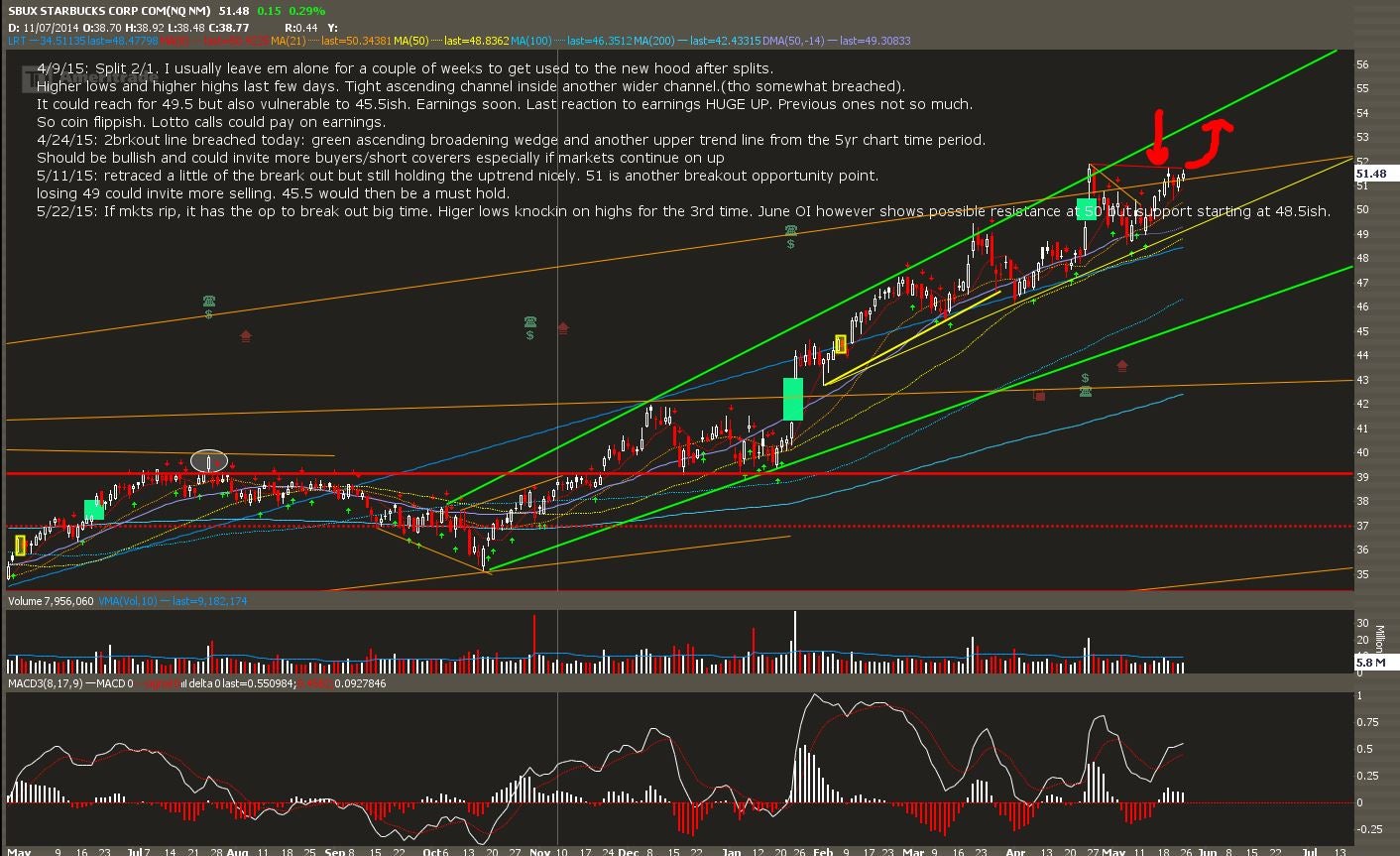Click the May 2015 red dividend arrow marker
This screenshot has height=856, width=1400.
[x=1122, y=366]
